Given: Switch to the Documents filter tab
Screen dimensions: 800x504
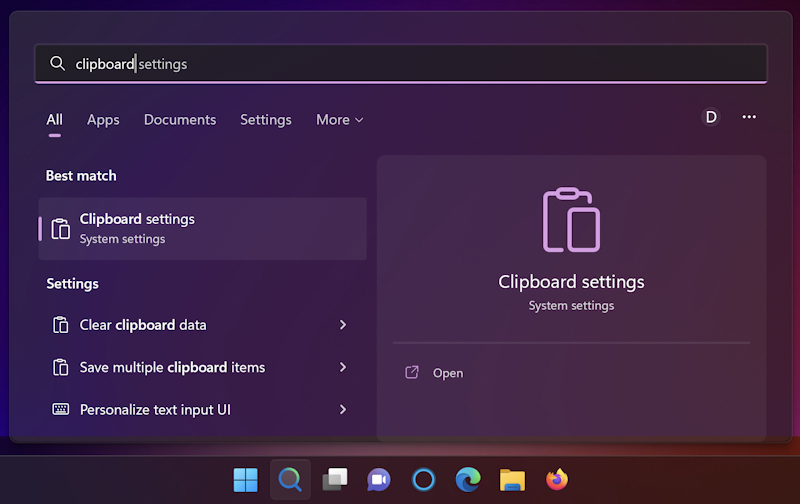Looking at the screenshot, I should [x=180, y=120].
